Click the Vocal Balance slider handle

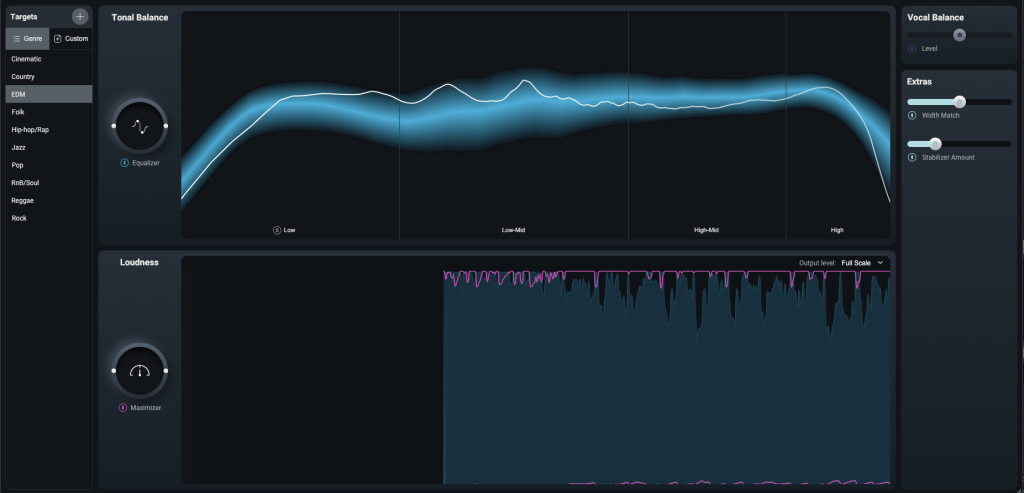pyautogui.click(x=959, y=34)
